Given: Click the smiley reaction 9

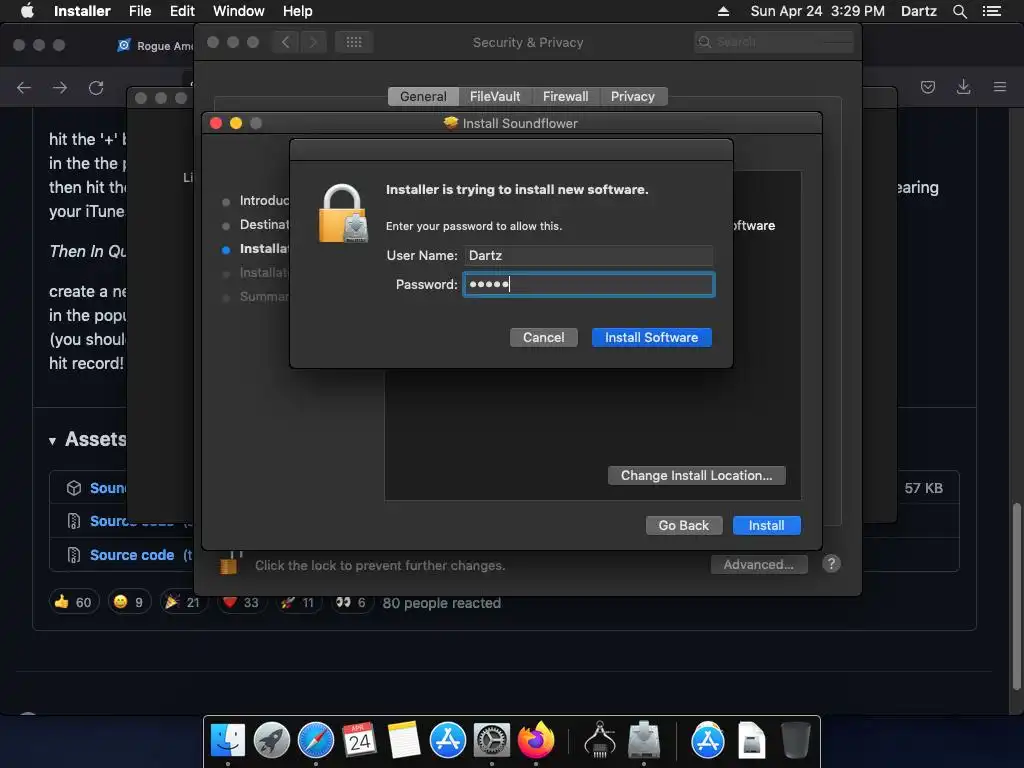Looking at the screenshot, I should [129, 602].
